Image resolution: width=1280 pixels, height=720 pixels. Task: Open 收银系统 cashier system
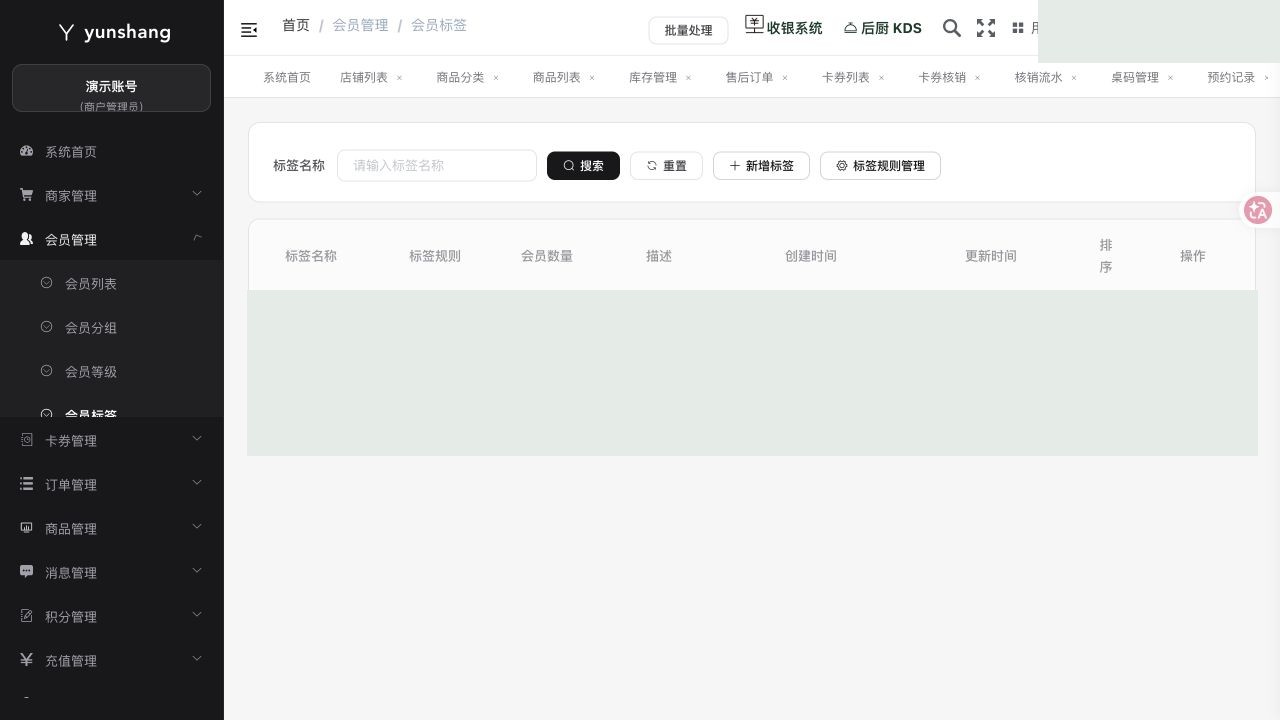point(783,27)
